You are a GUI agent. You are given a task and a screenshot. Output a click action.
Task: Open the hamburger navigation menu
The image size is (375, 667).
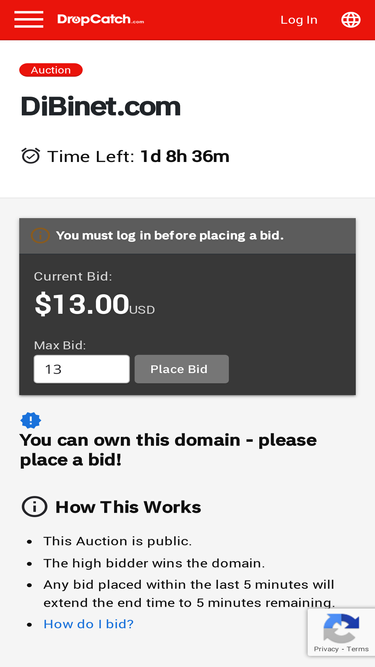[x=28, y=20]
